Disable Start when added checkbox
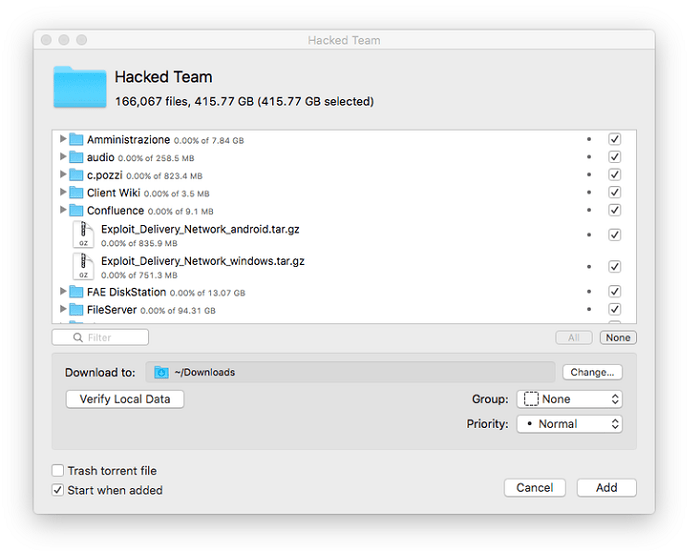The width and height of the screenshot is (700, 551). [58, 490]
